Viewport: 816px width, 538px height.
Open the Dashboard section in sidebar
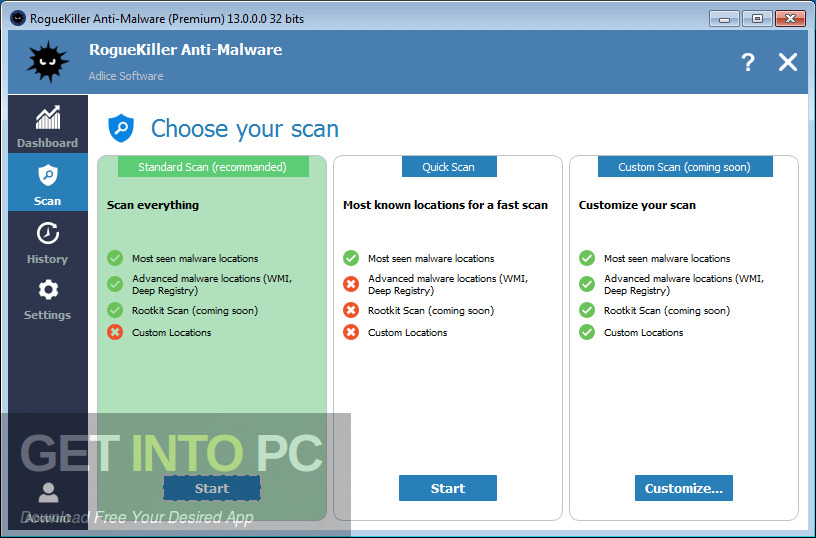pos(48,124)
